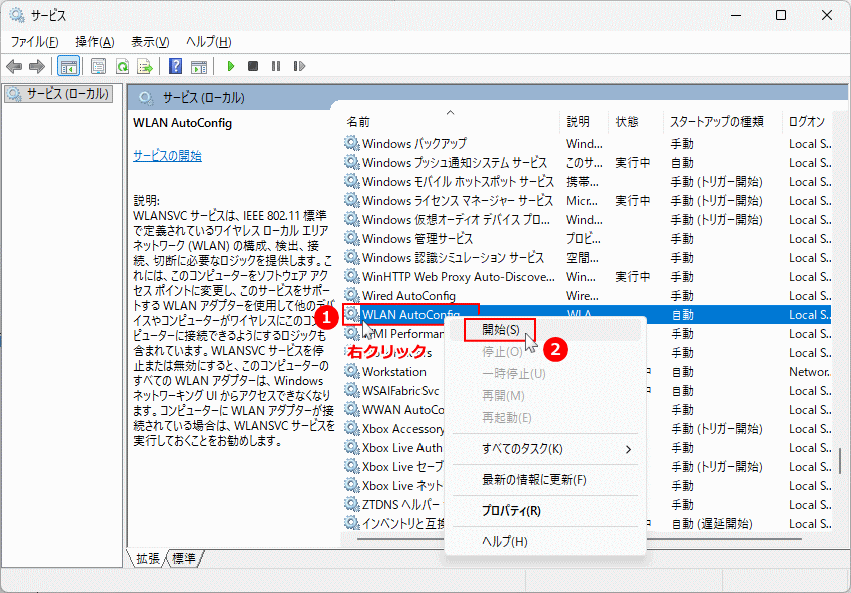Select 開始(S) in the context menu
The width and height of the screenshot is (851, 593).
click(x=545, y=330)
